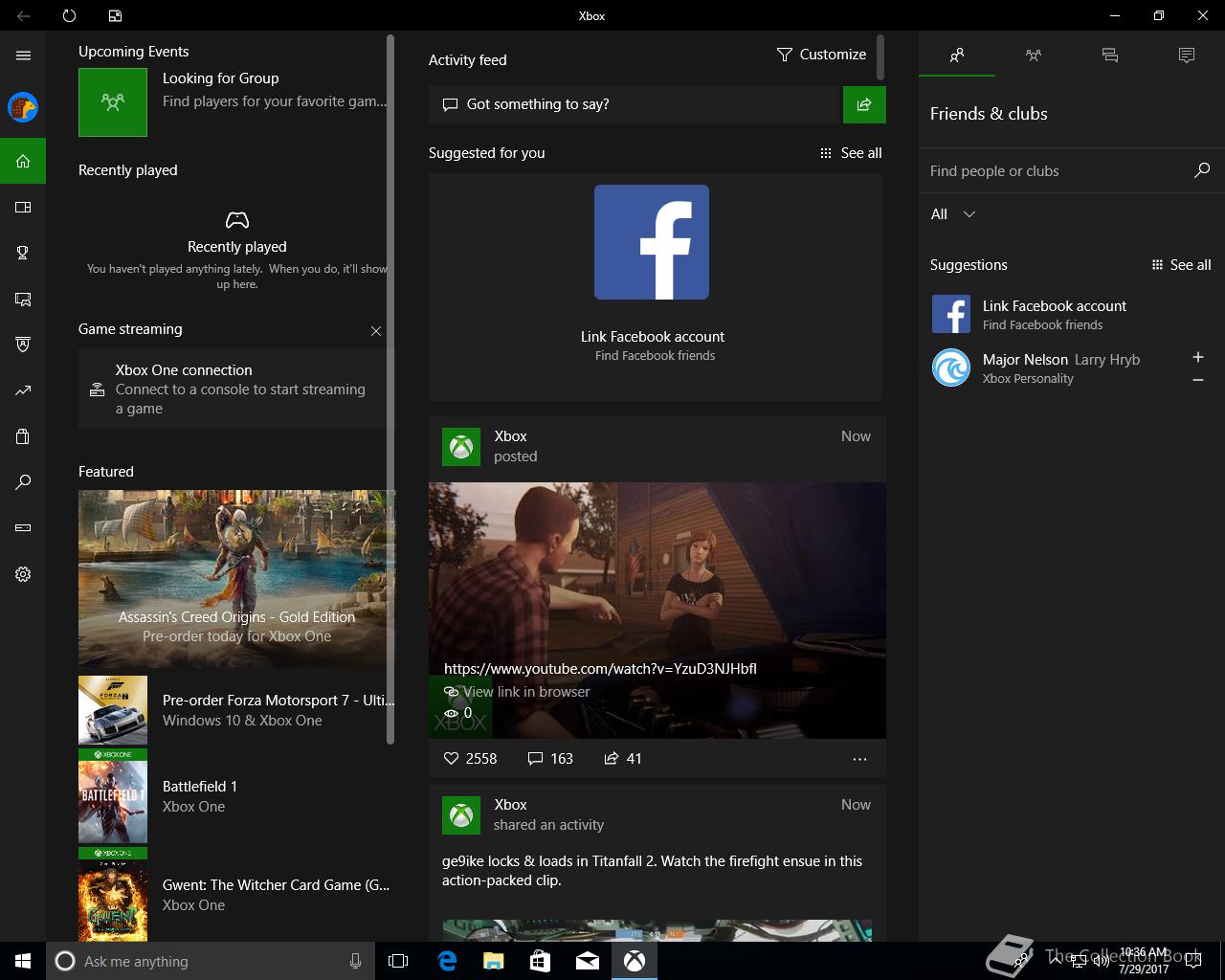Image resolution: width=1225 pixels, height=980 pixels.
Task: Open Microsoft Store bag icon in sidebar
Action: click(x=23, y=436)
